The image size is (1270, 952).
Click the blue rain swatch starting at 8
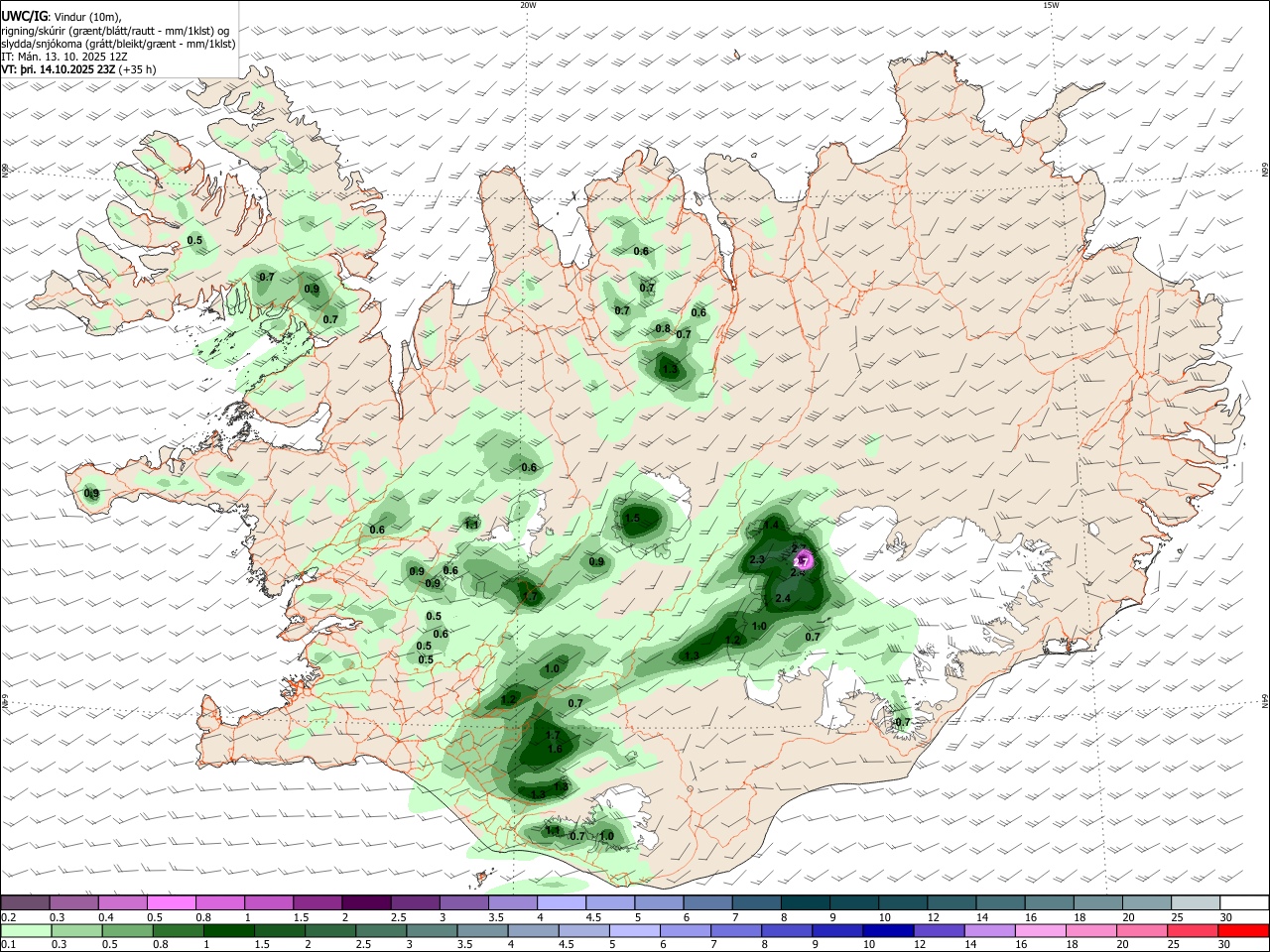[x=787, y=931]
